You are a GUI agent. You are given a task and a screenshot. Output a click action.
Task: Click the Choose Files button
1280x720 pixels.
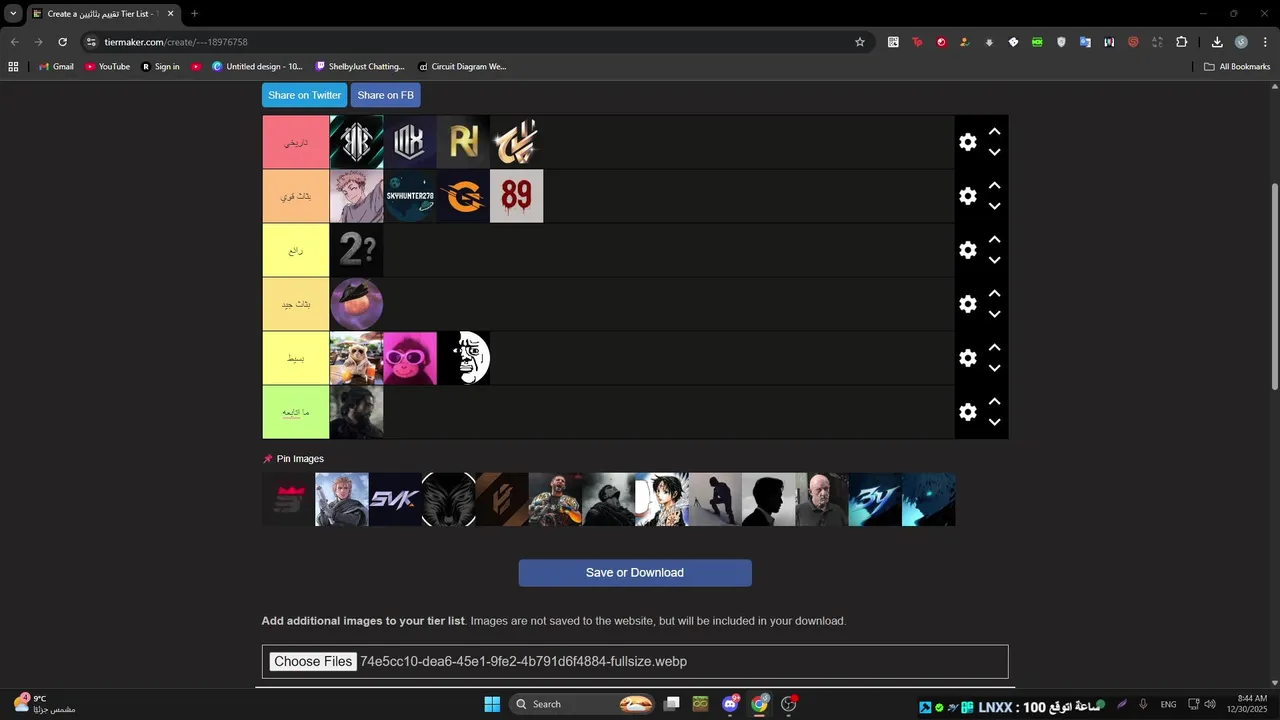click(x=313, y=661)
